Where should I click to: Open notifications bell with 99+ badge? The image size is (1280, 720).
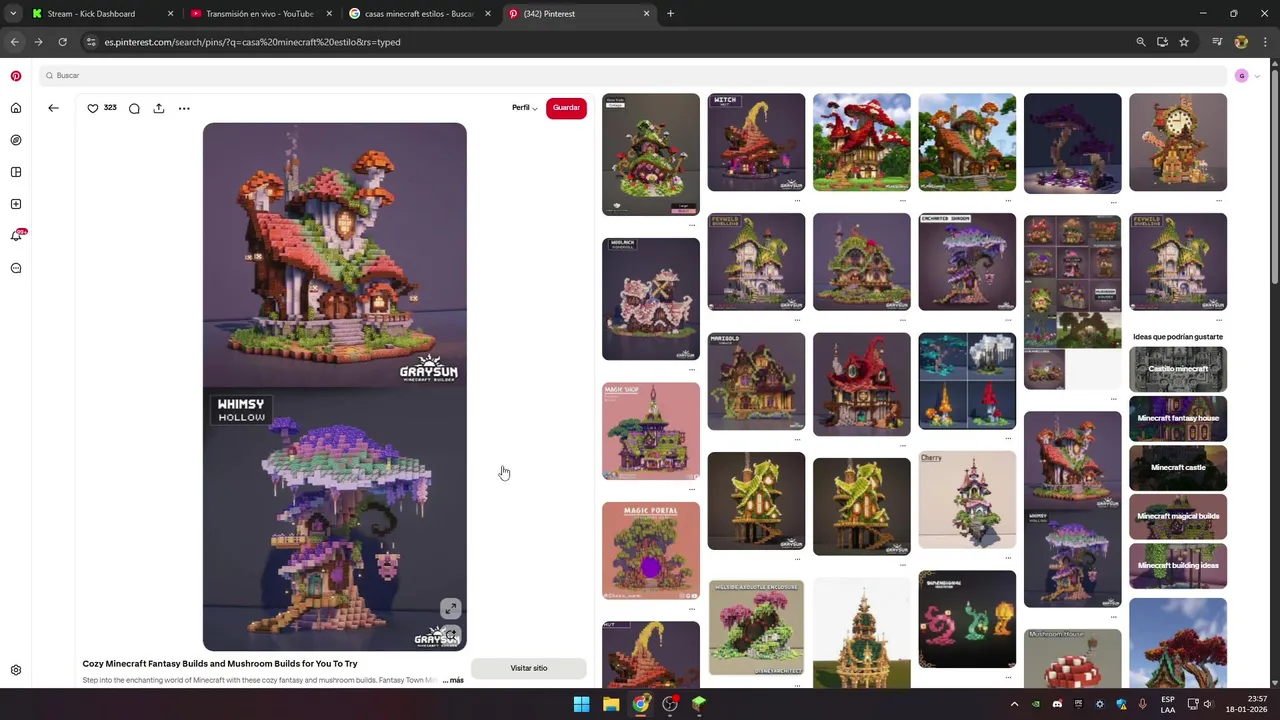click(x=16, y=236)
